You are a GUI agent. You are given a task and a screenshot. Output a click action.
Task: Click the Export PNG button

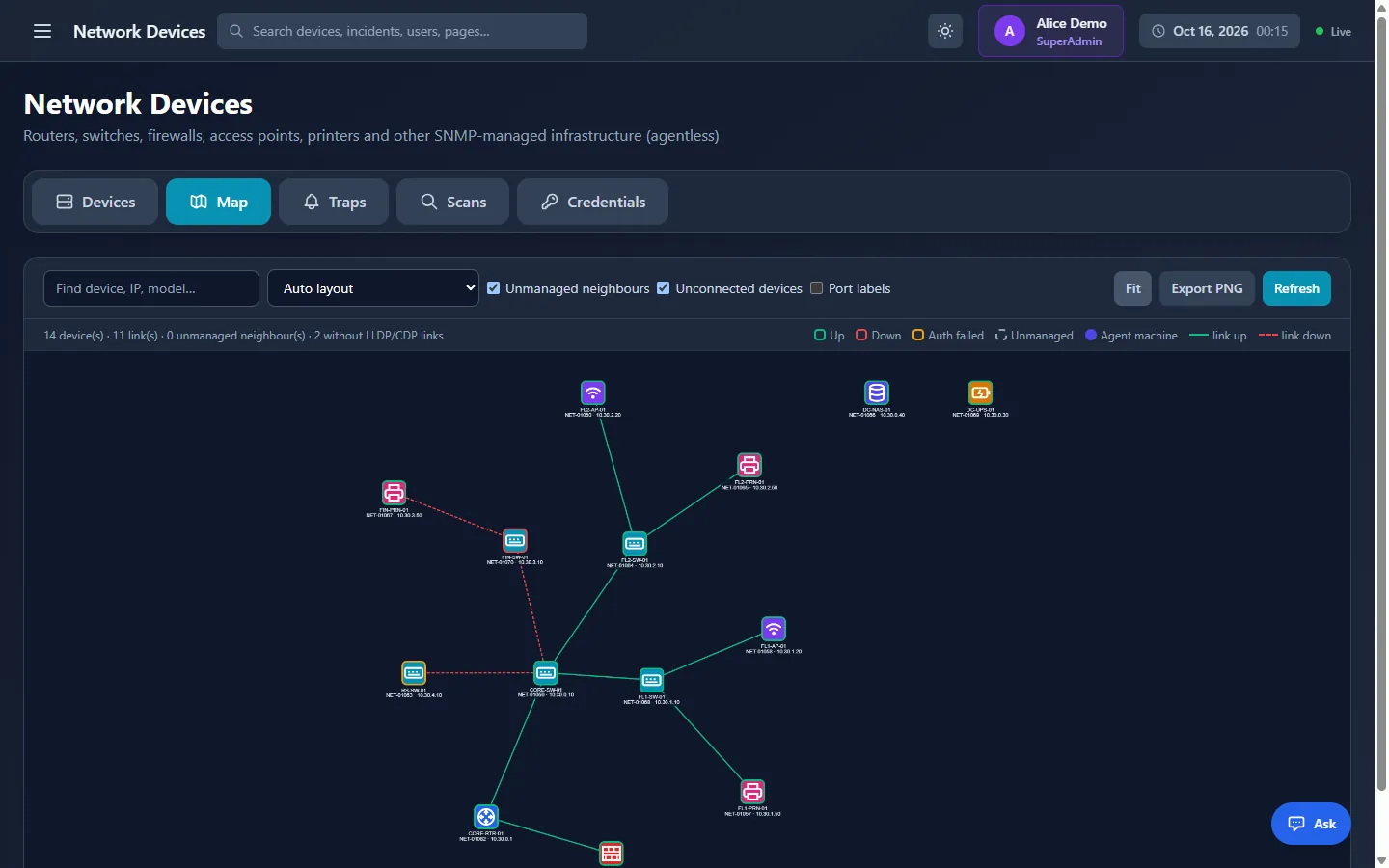pyautogui.click(x=1207, y=288)
